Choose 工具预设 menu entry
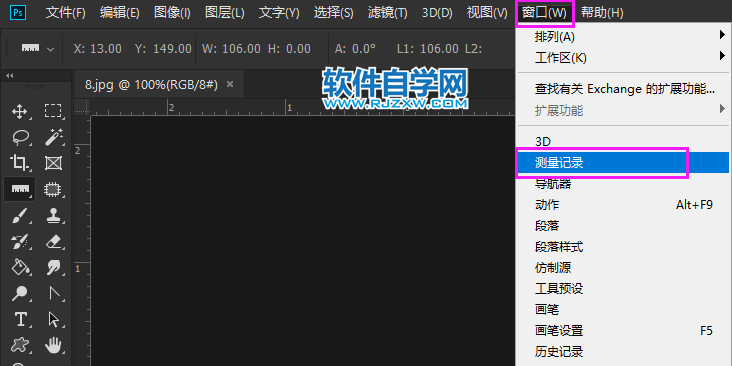This screenshot has width=732, height=366. [x=624, y=289]
